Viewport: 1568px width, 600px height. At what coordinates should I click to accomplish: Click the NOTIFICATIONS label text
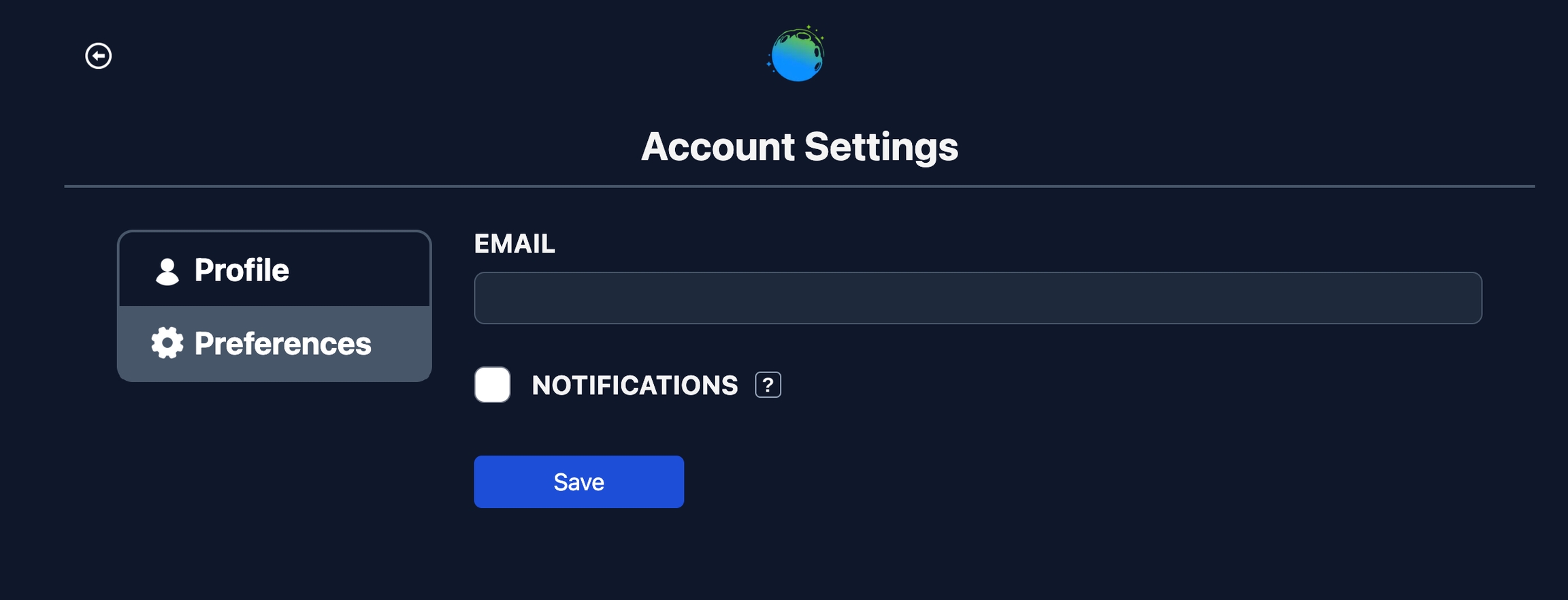coord(634,385)
